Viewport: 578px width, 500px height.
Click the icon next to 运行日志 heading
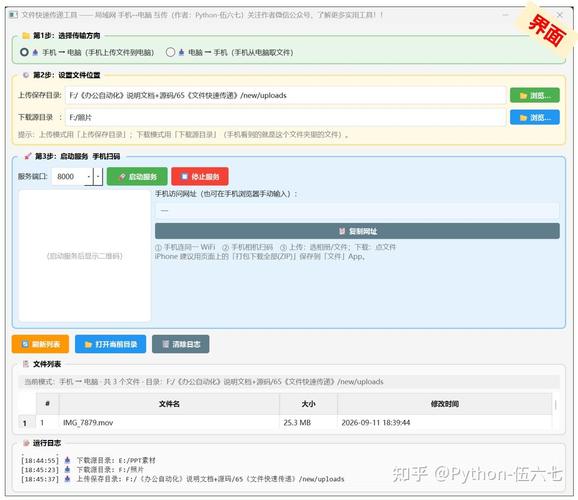coord(26,443)
